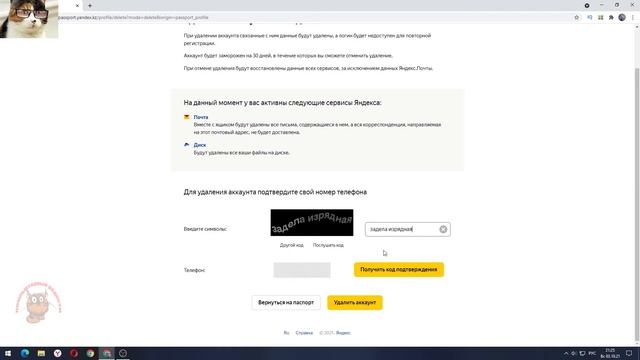Open Yandex Browser from taskbar
Image resolution: width=640 pixels, height=360 pixels.
[x=58, y=353]
